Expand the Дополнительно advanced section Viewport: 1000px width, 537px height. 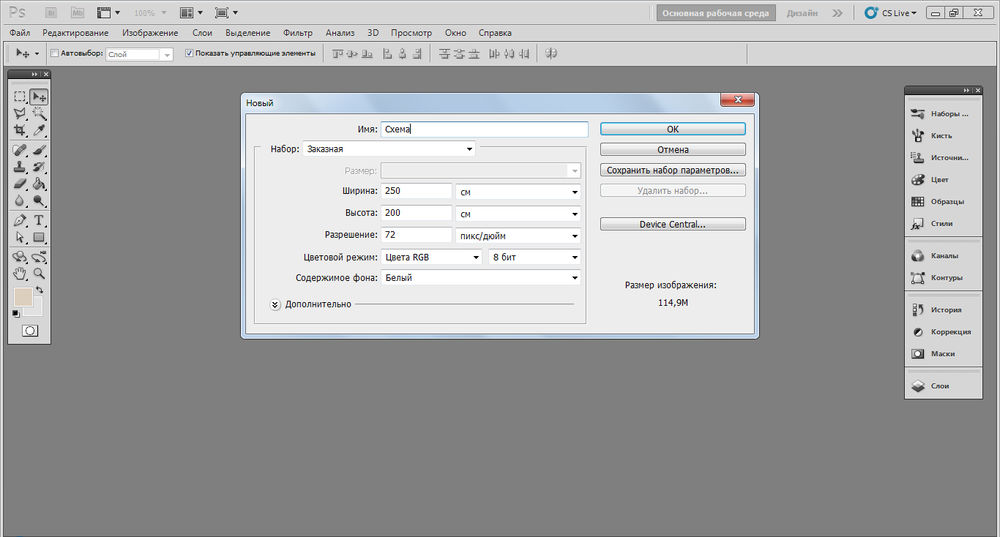pyautogui.click(x=275, y=304)
